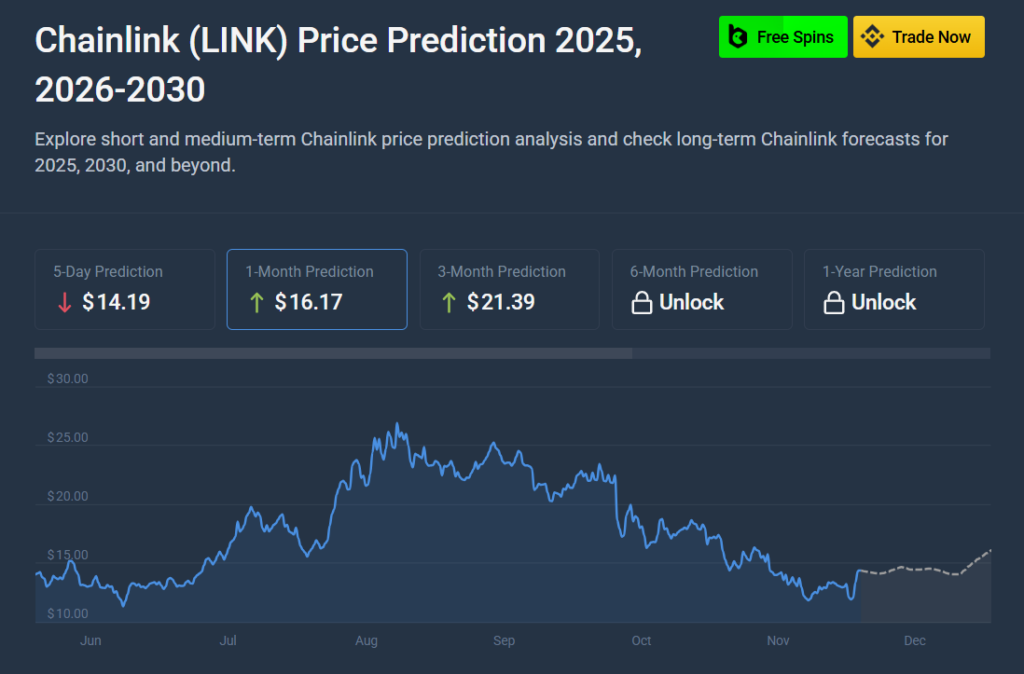Click the red down arrow beside $14.19
Screen dimensions: 1024x674
pos(65,303)
